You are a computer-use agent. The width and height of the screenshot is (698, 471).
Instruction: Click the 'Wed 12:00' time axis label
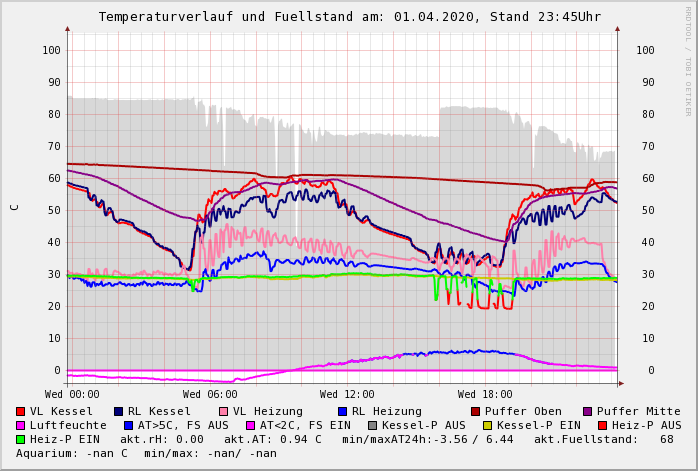click(x=347, y=394)
